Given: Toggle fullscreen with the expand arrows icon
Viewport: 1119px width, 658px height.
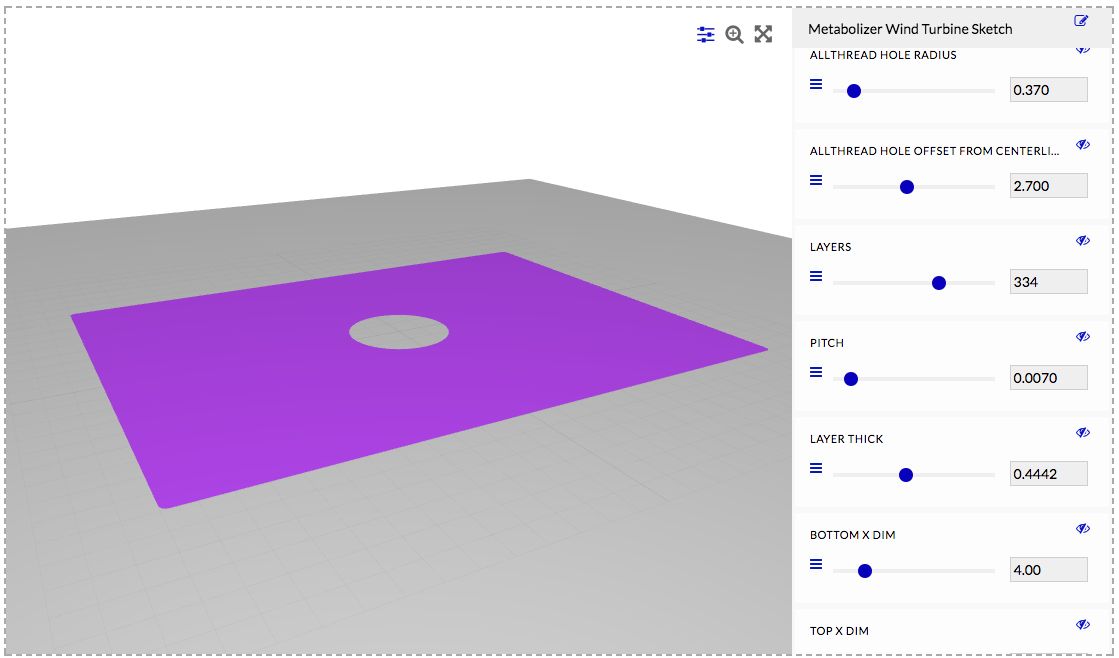Looking at the screenshot, I should click(764, 34).
